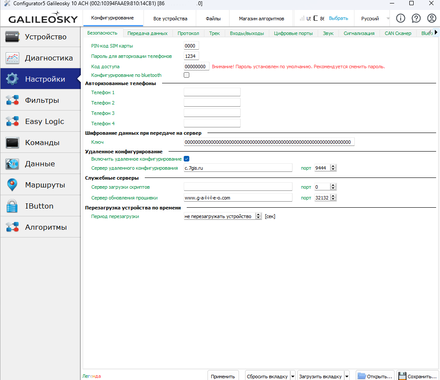Click the Телефон 3 input field
440x380 pixels.
point(212,113)
